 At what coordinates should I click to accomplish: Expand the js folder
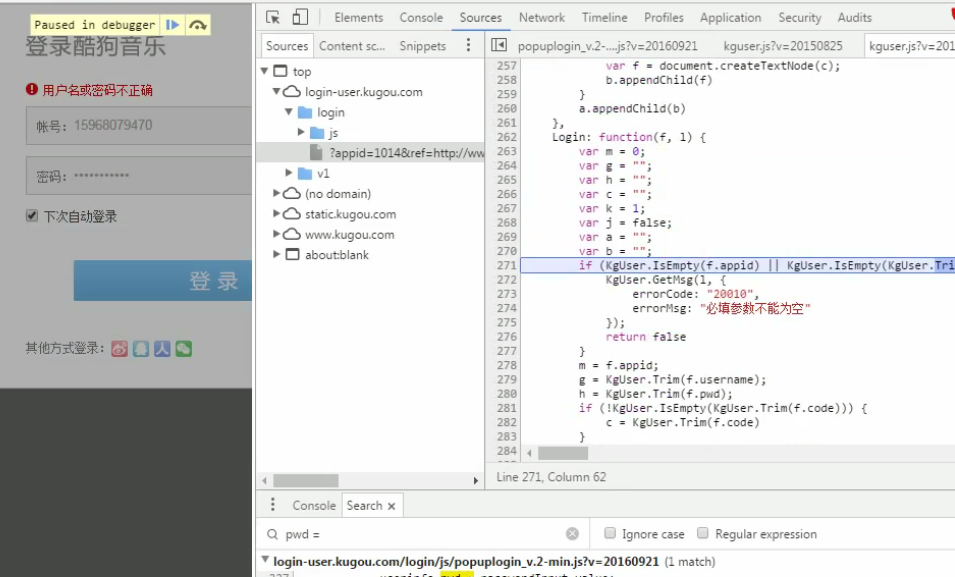pos(301,132)
